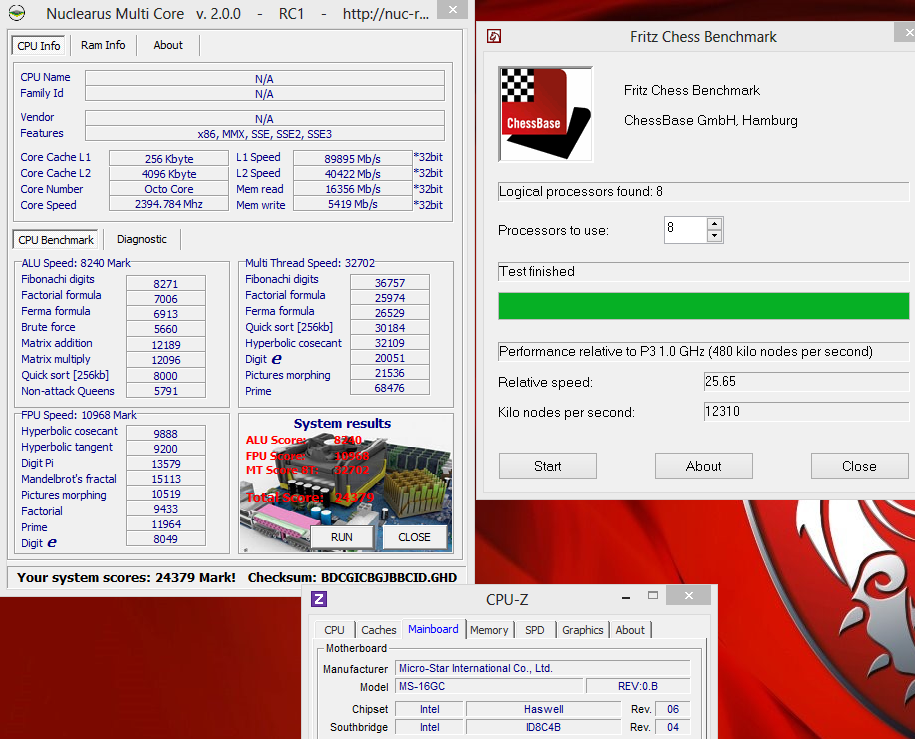Select the Mainboard tab in CPU-Z

point(434,629)
